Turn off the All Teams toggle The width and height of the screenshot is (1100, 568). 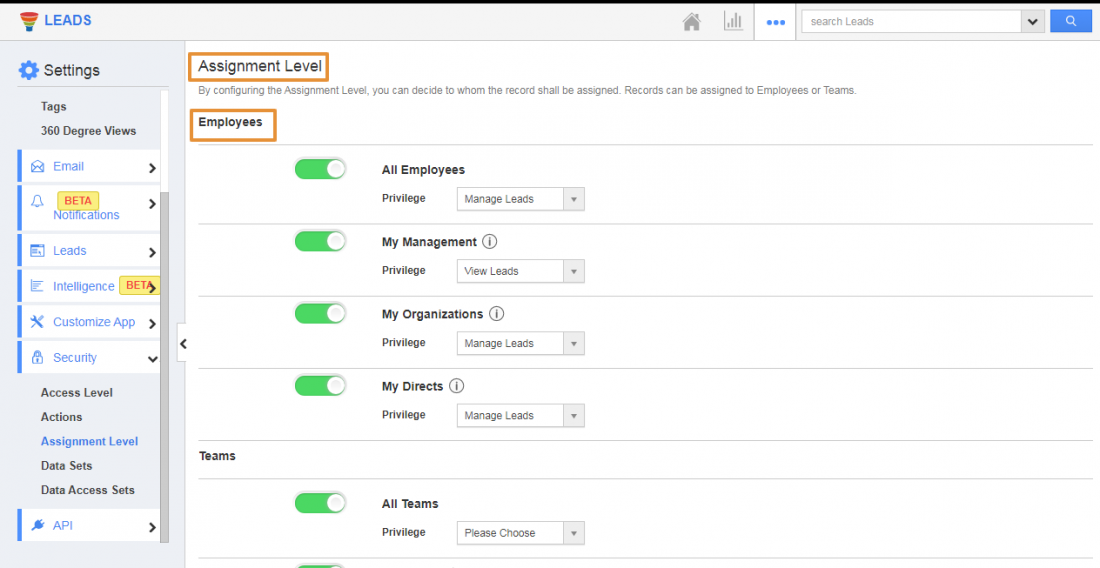pyautogui.click(x=320, y=503)
